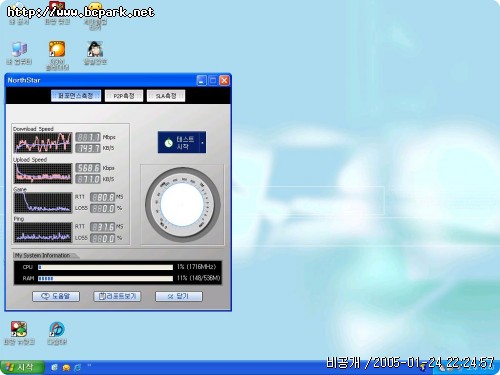Click the Show Desktop quick launch icon

(x=54, y=367)
